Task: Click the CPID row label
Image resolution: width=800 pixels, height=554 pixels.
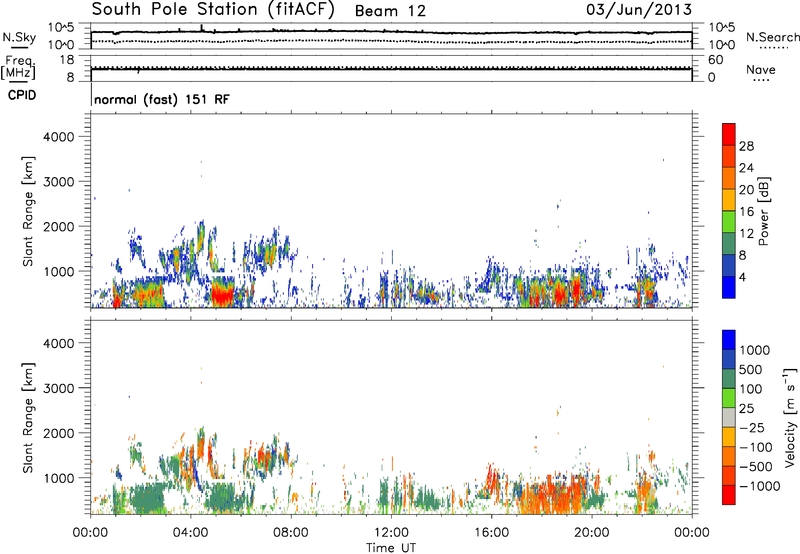Action: click(22, 95)
